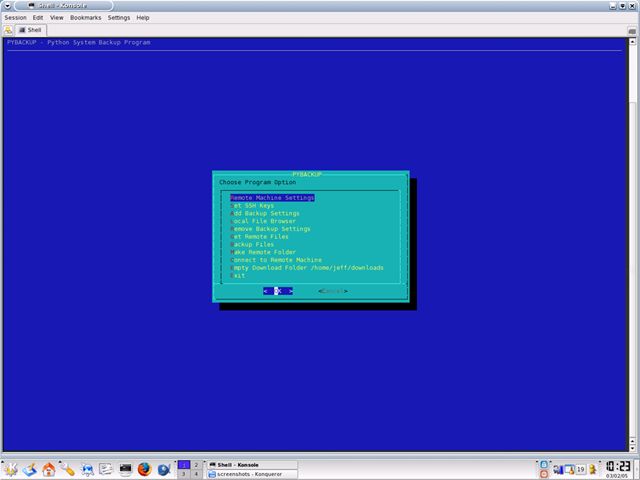Switch to virtual desktop 3
640x480 pixels.
tap(184, 474)
